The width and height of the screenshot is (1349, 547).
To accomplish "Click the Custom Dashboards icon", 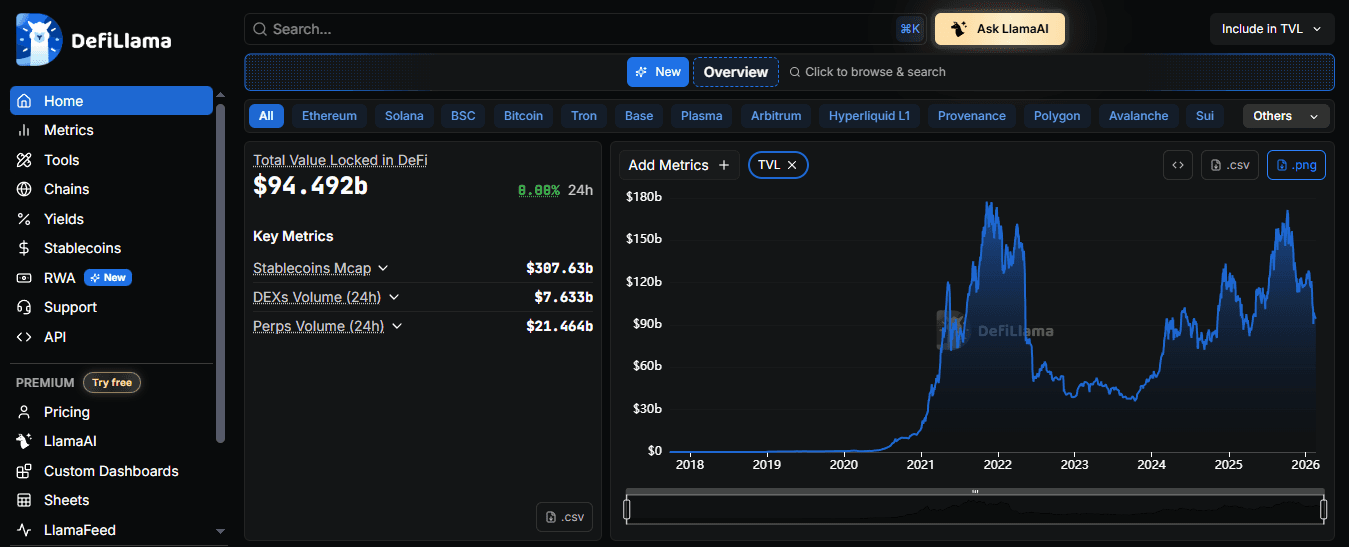I will pos(24,471).
